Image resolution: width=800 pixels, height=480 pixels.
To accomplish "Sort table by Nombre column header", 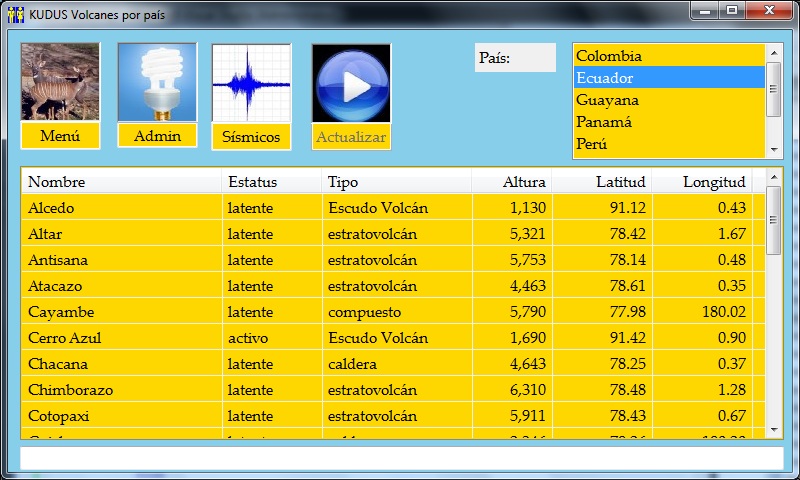I will [x=120, y=182].
